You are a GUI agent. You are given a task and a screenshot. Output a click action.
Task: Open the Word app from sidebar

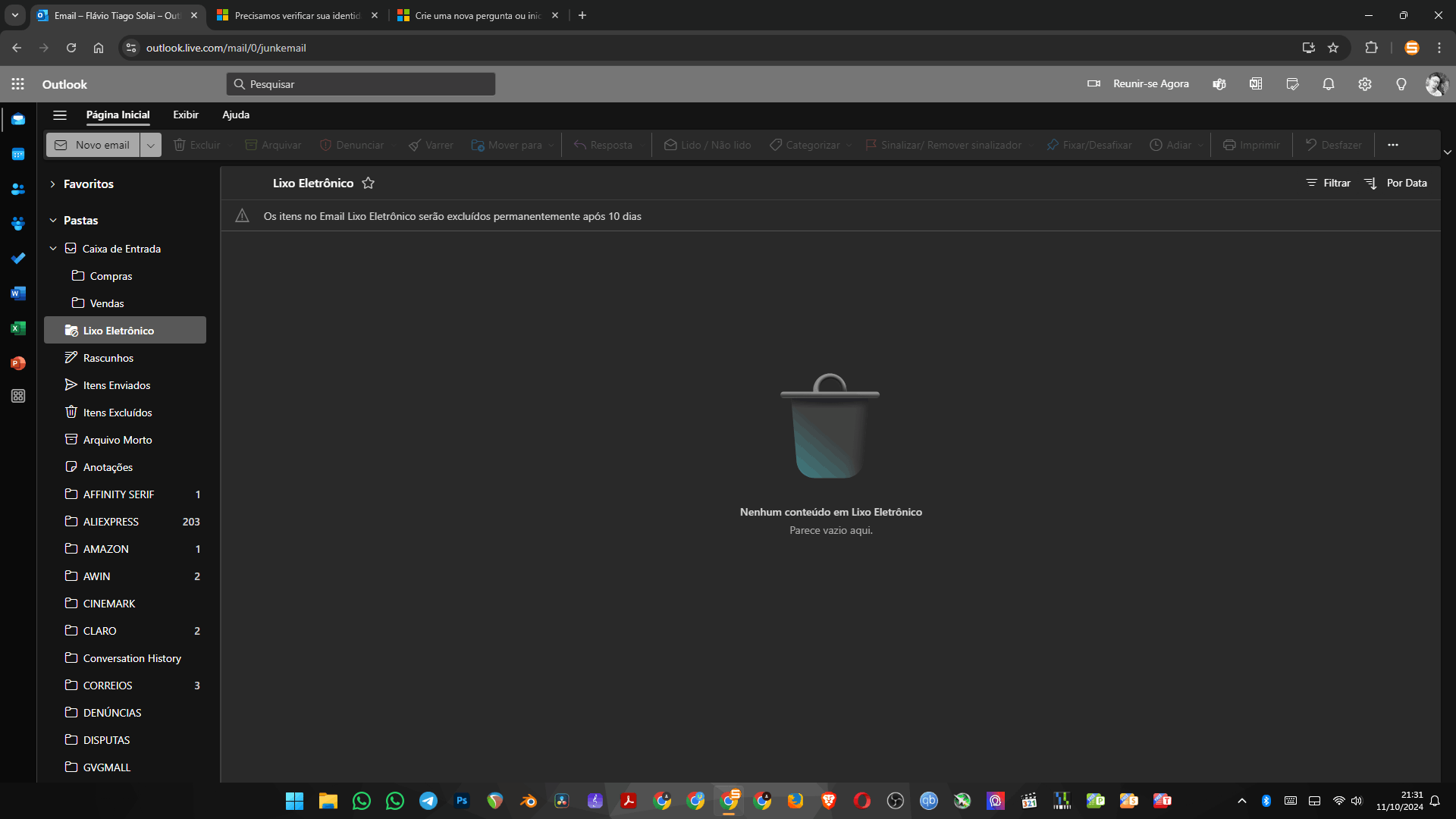point(18,293)
